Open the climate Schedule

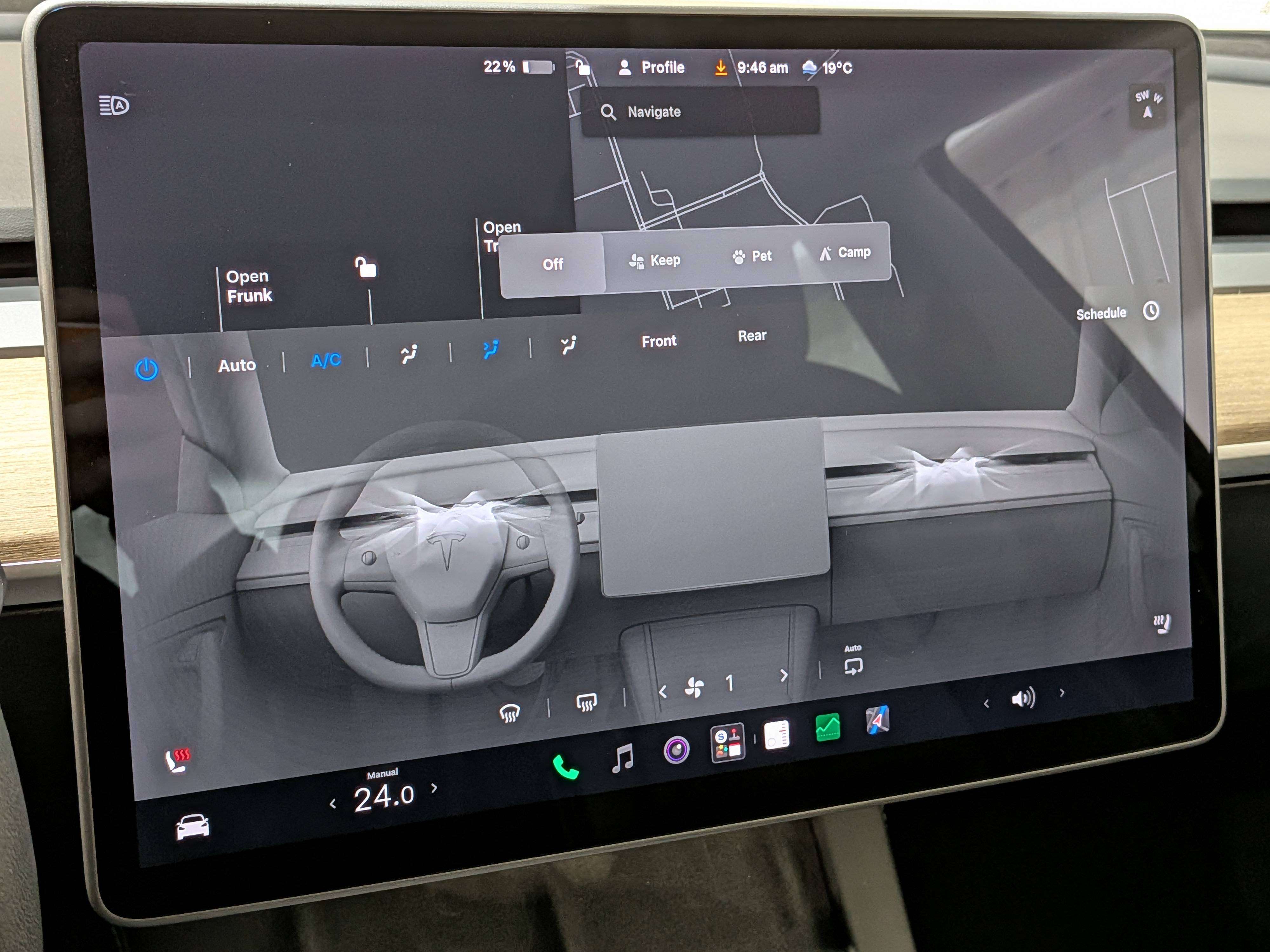(x=1117, y=313)
